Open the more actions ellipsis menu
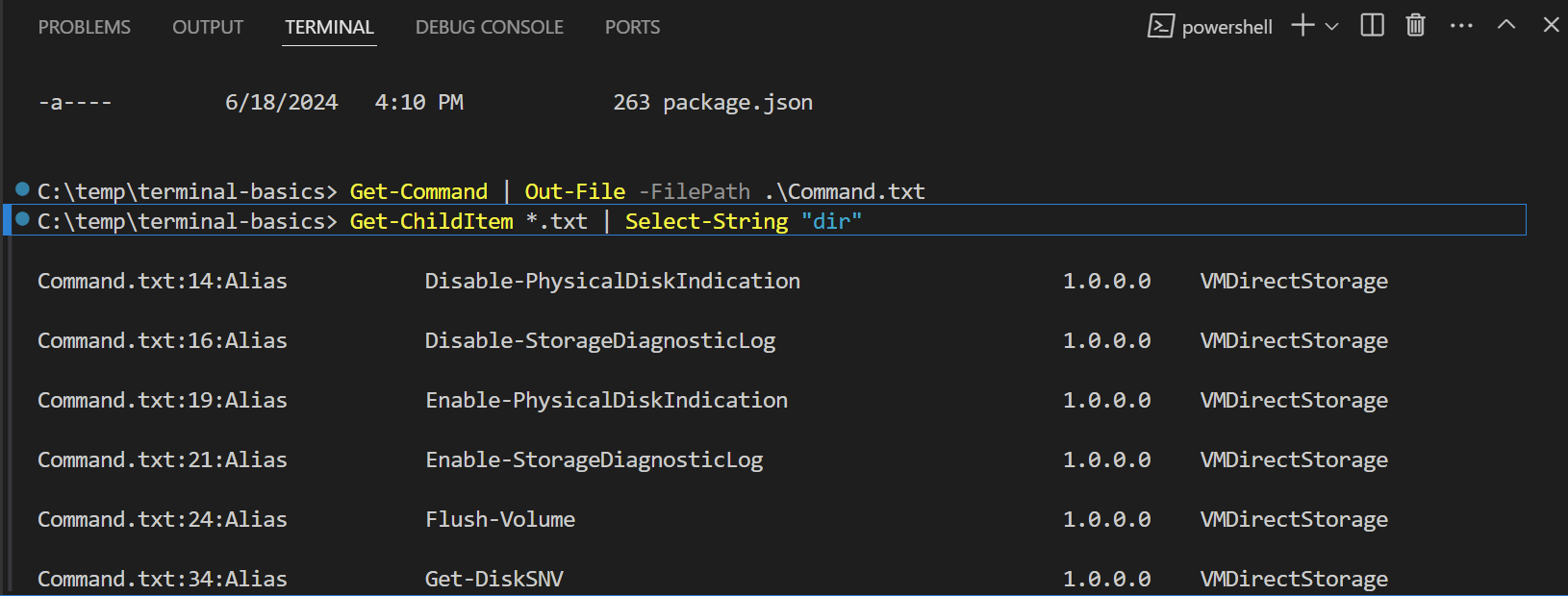Image resolution: width=1568 pixels, height=596 pixels. pos(1461,26)
